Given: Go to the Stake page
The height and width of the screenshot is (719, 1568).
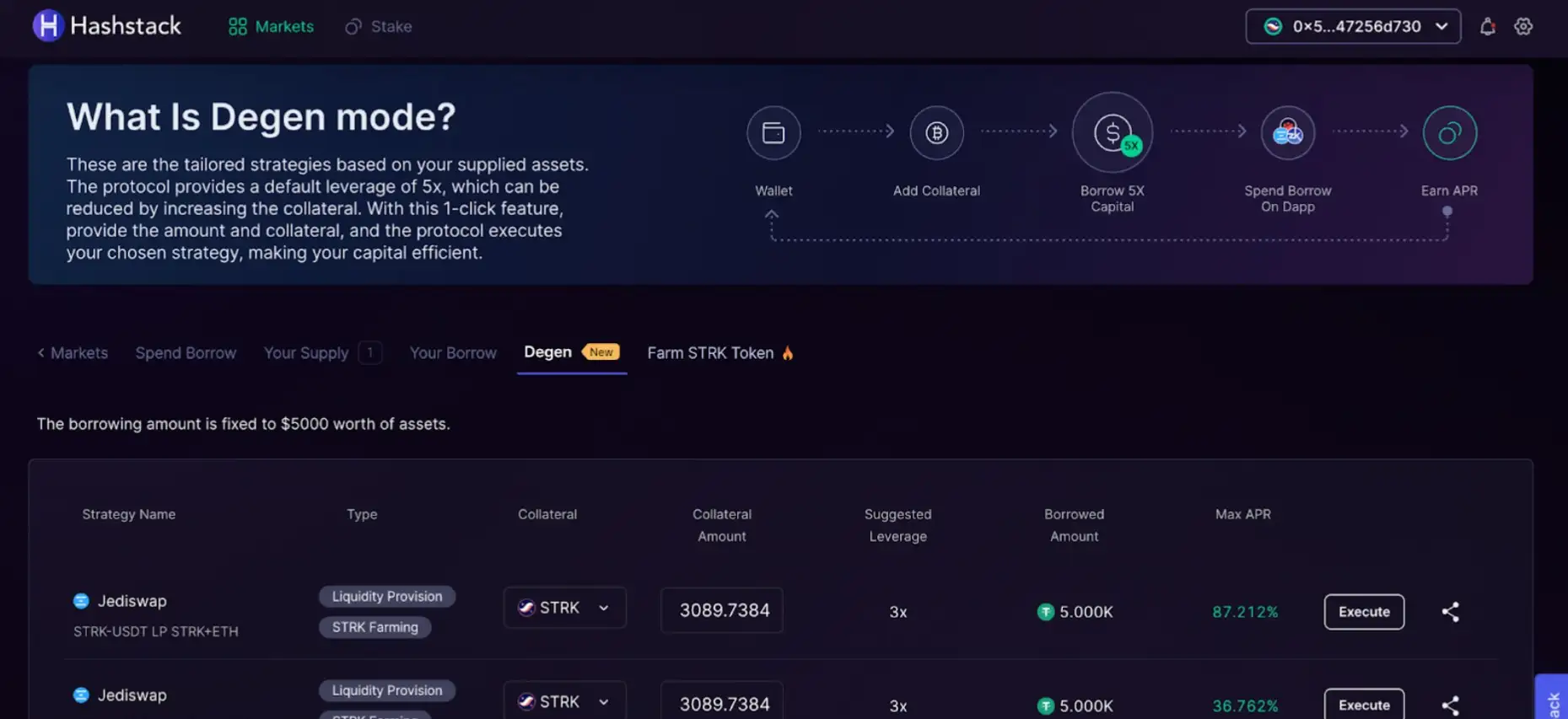Looking at the screenshot, I should (x=379, y=27).
